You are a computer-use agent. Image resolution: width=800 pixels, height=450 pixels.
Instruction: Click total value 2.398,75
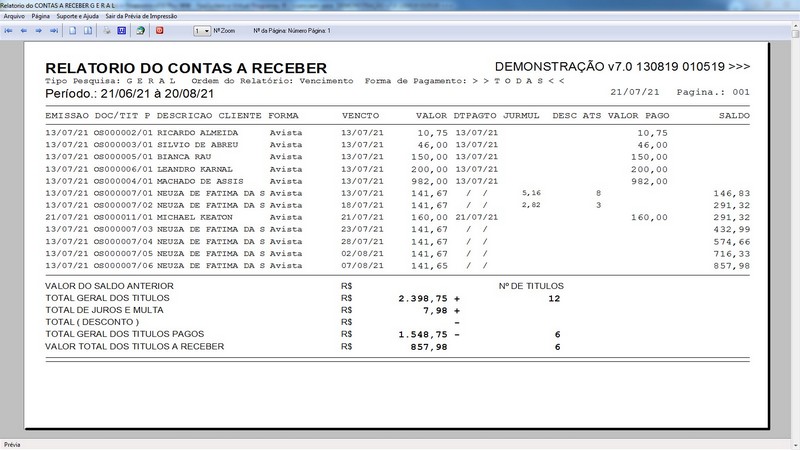(x=423, y=298)
